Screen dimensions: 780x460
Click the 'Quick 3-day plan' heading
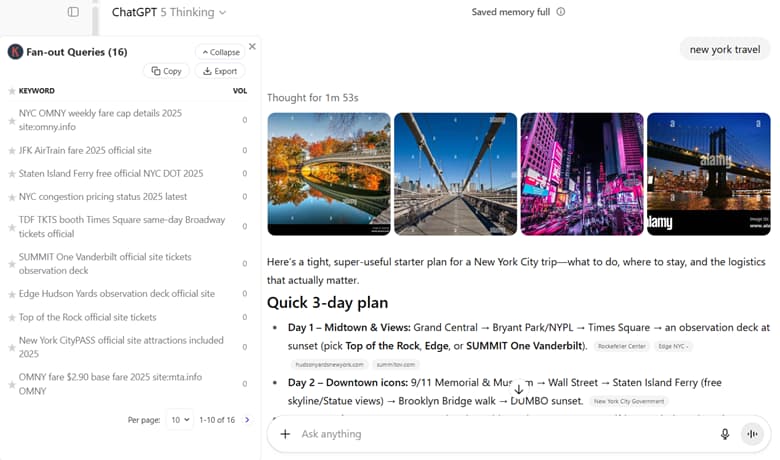click(327, 302)
